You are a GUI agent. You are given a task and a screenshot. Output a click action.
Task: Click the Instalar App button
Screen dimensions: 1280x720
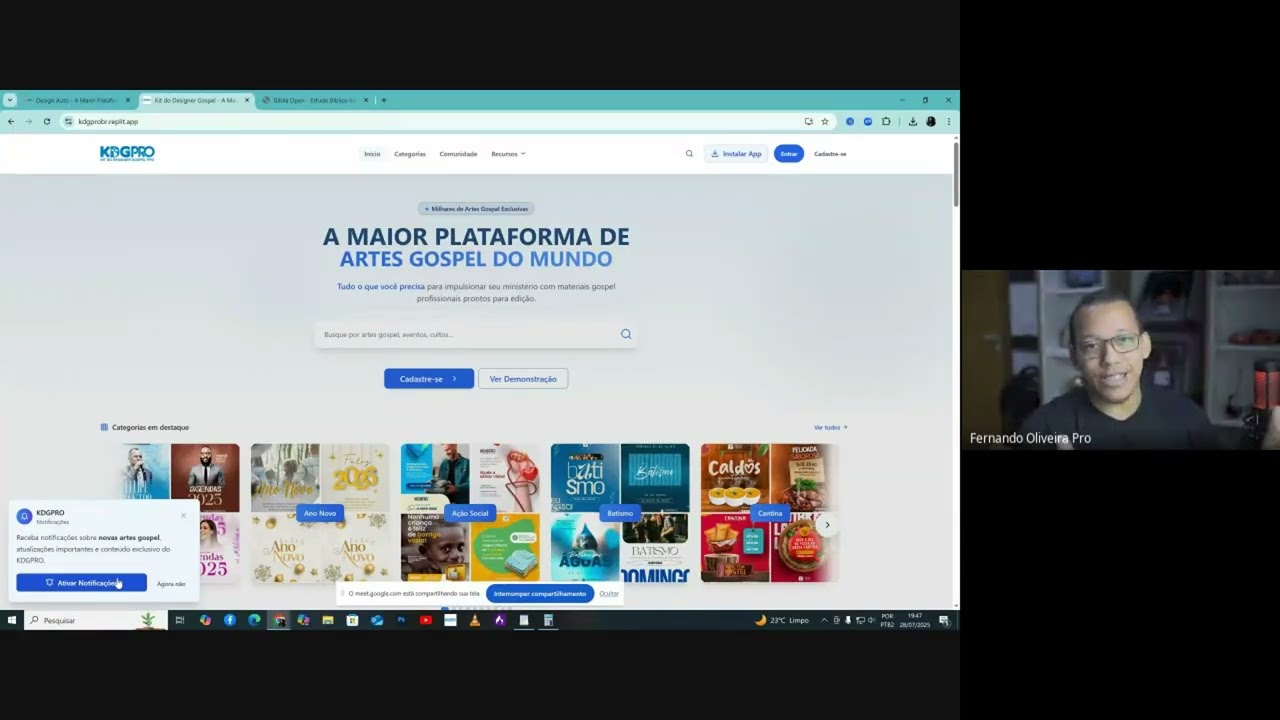point(736,154)
